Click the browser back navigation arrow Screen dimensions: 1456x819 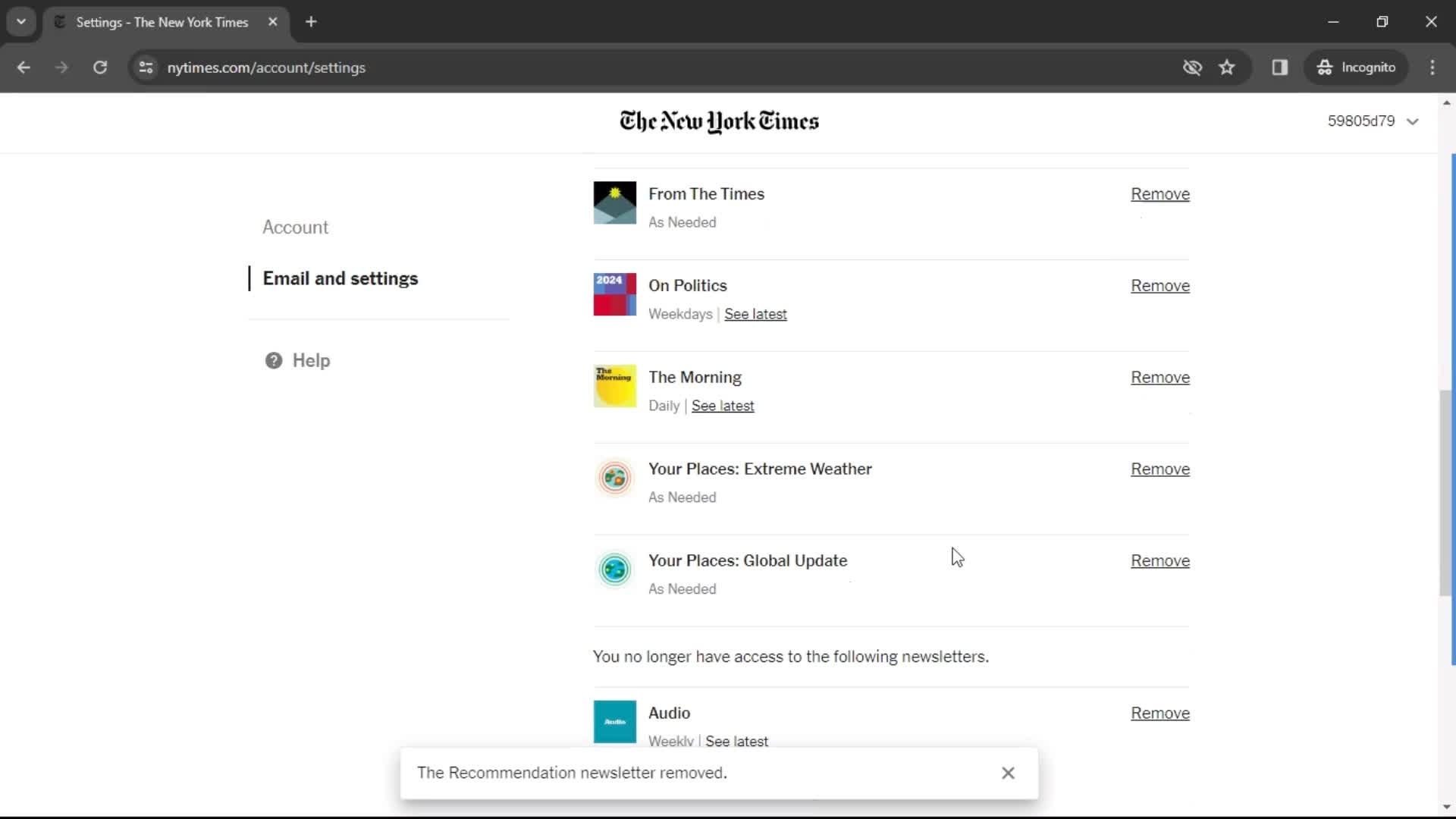click(24, 67)
